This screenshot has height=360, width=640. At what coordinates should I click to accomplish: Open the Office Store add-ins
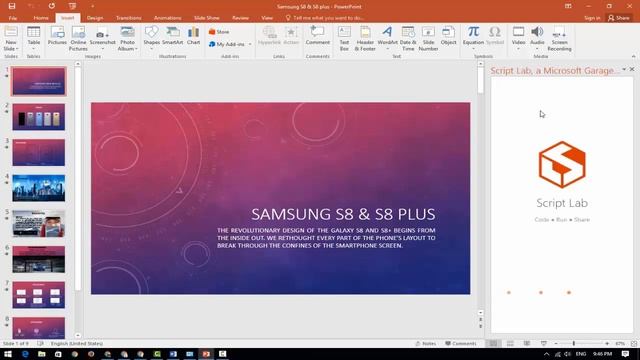tap(219, 32)
